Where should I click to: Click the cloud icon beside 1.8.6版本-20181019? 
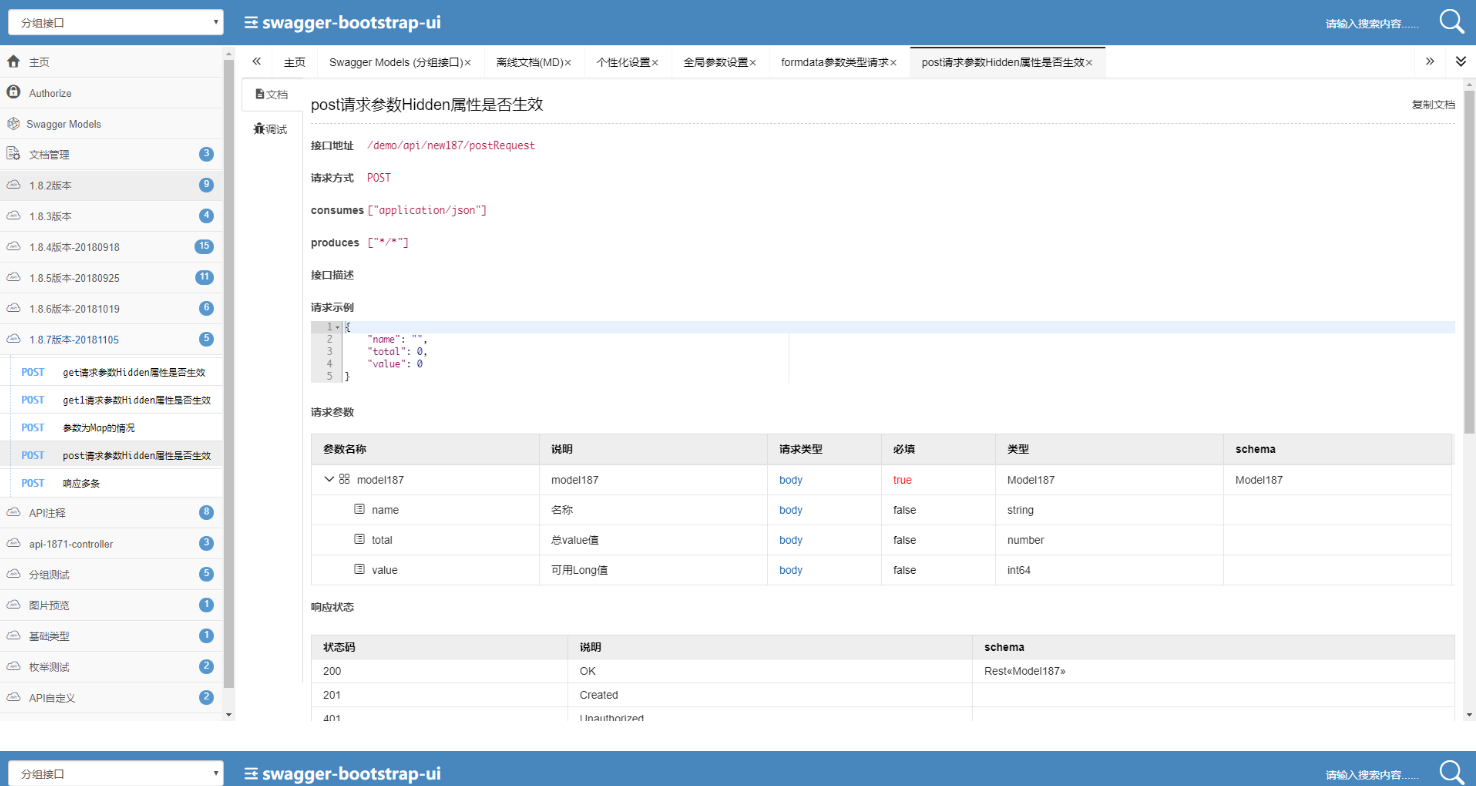point(13,309)
